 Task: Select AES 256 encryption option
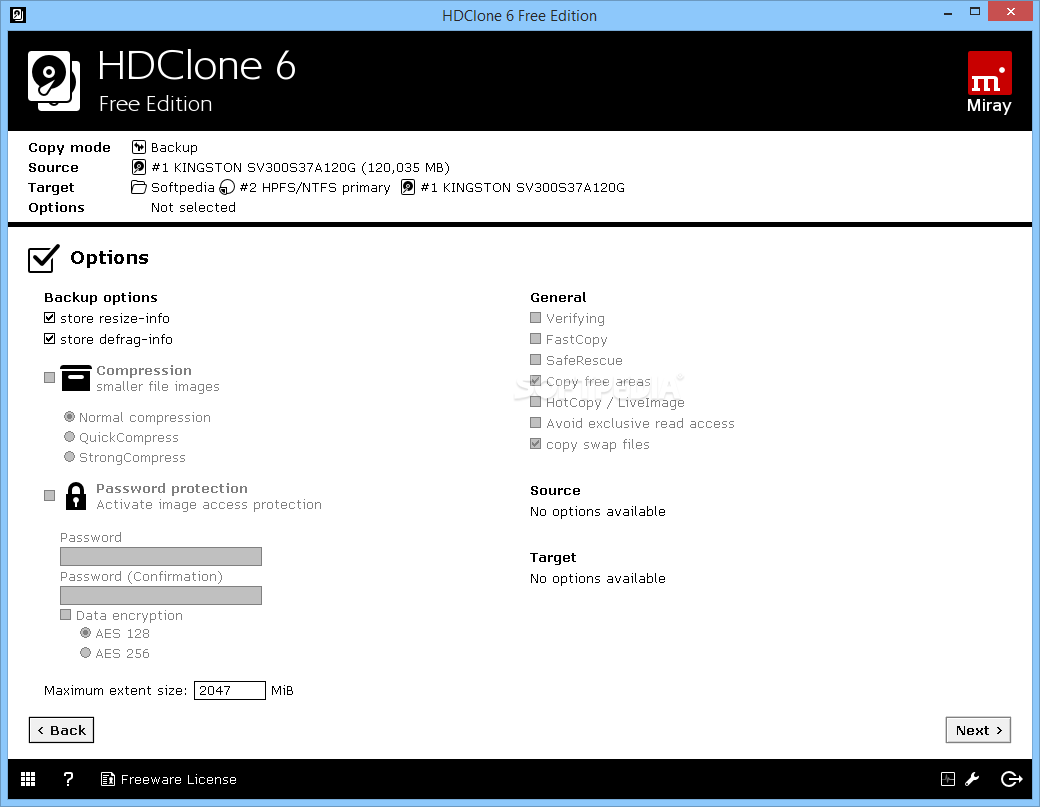coord(85,652)
